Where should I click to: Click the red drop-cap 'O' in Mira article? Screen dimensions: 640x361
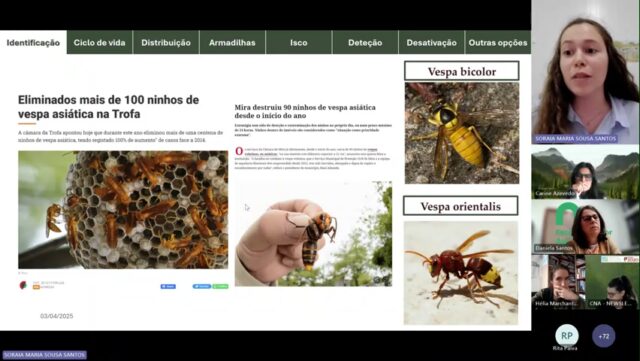(x=239, y=152)
